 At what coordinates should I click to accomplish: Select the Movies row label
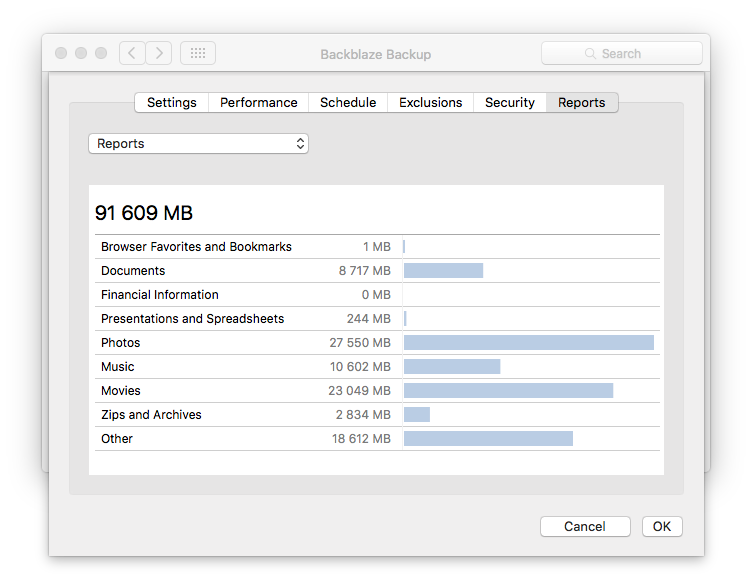[120, 390]
